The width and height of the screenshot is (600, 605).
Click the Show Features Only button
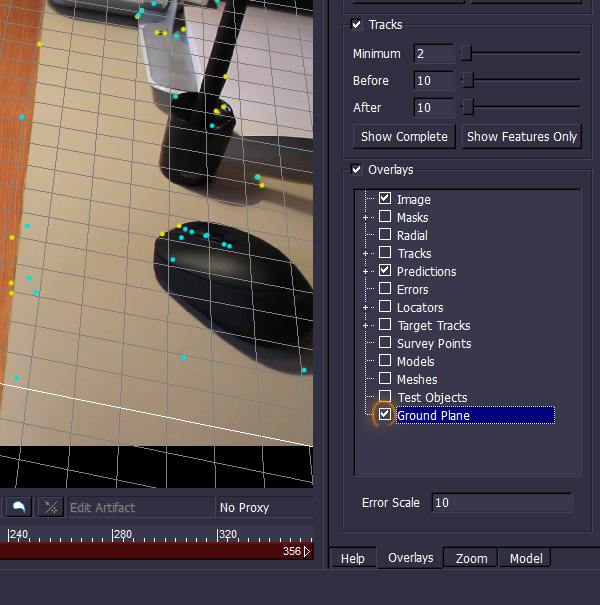click(x=522, y=137)
